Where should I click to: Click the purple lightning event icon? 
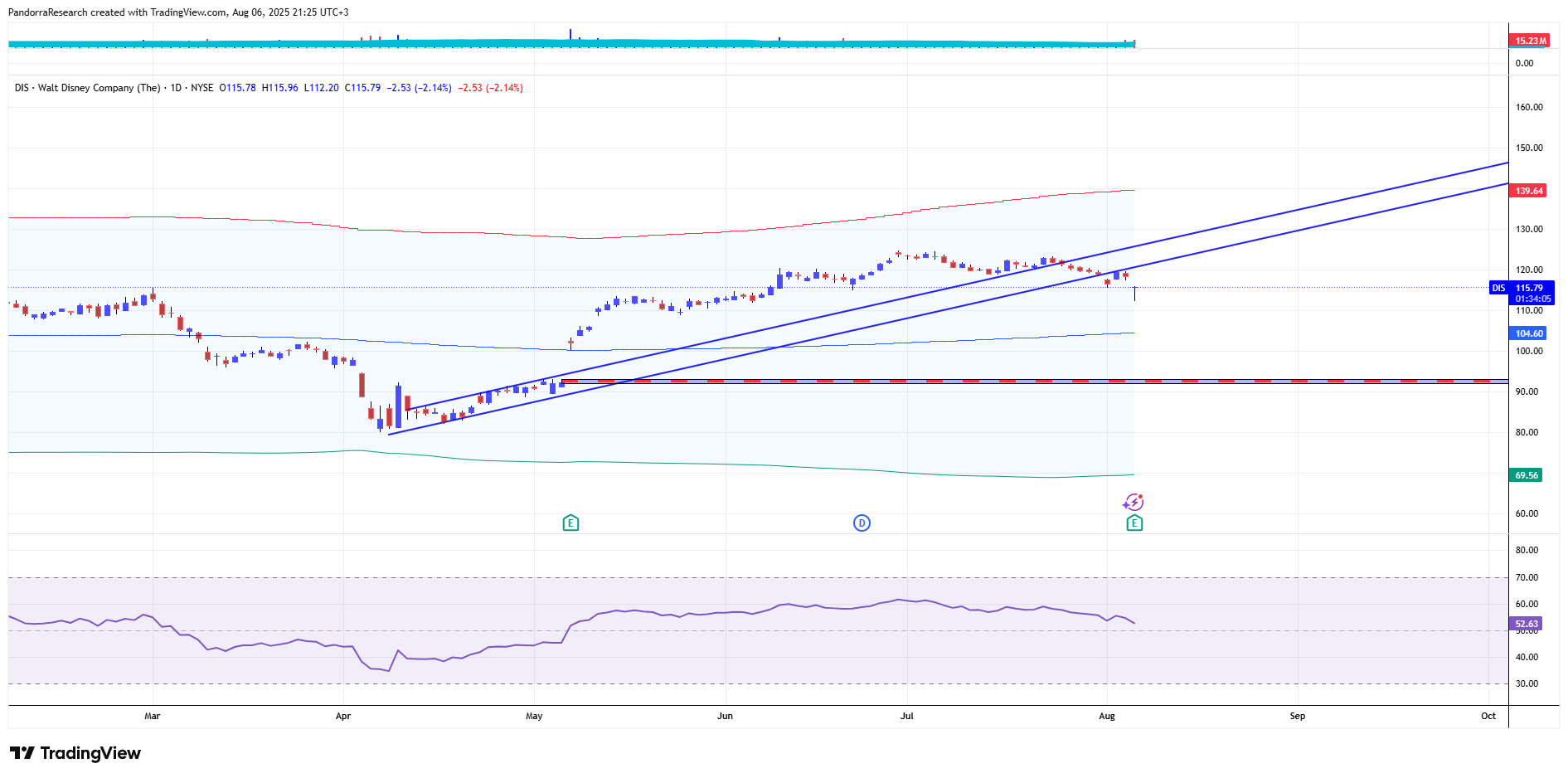(1134, 502)
